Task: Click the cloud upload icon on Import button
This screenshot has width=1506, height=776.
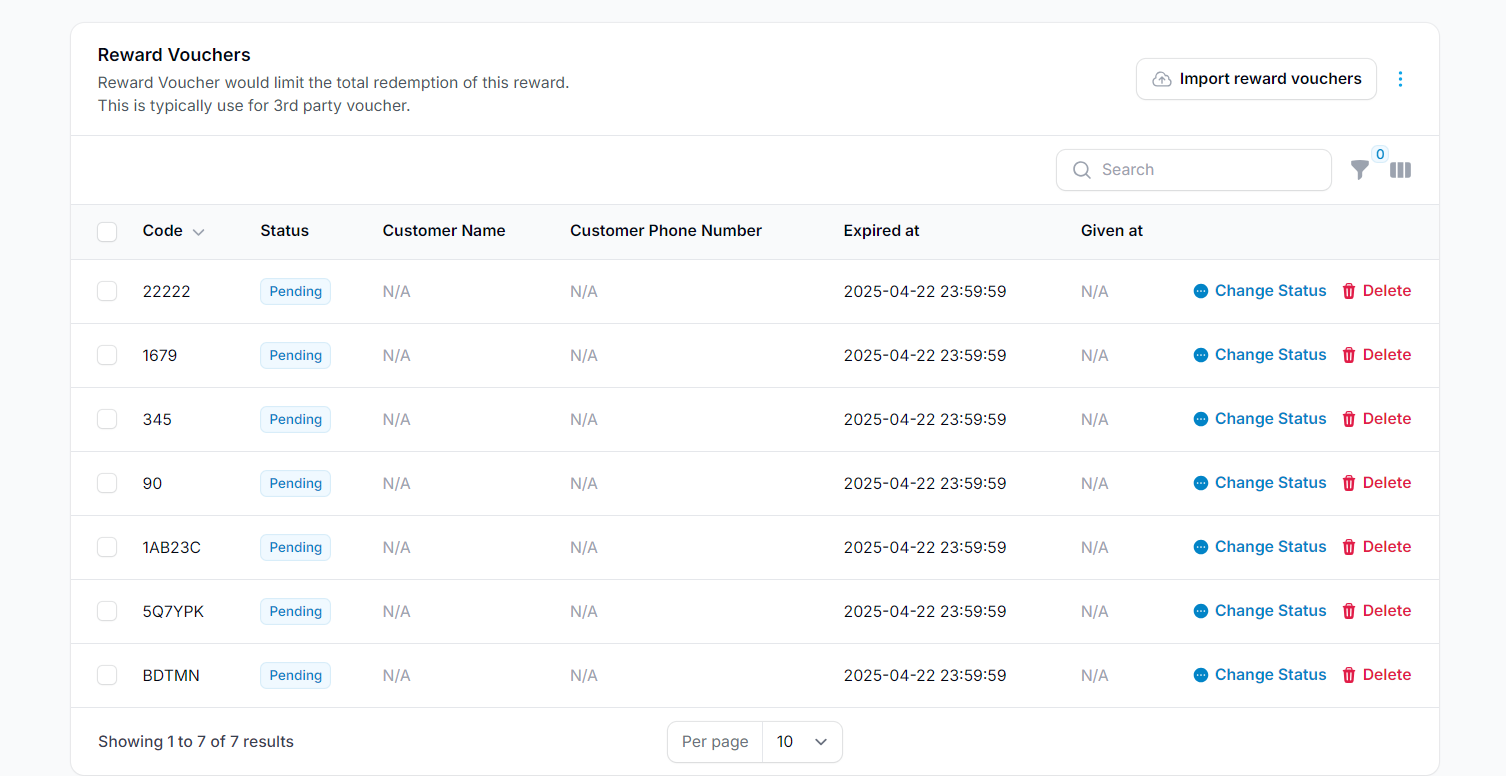Action: pos(1162,78)
